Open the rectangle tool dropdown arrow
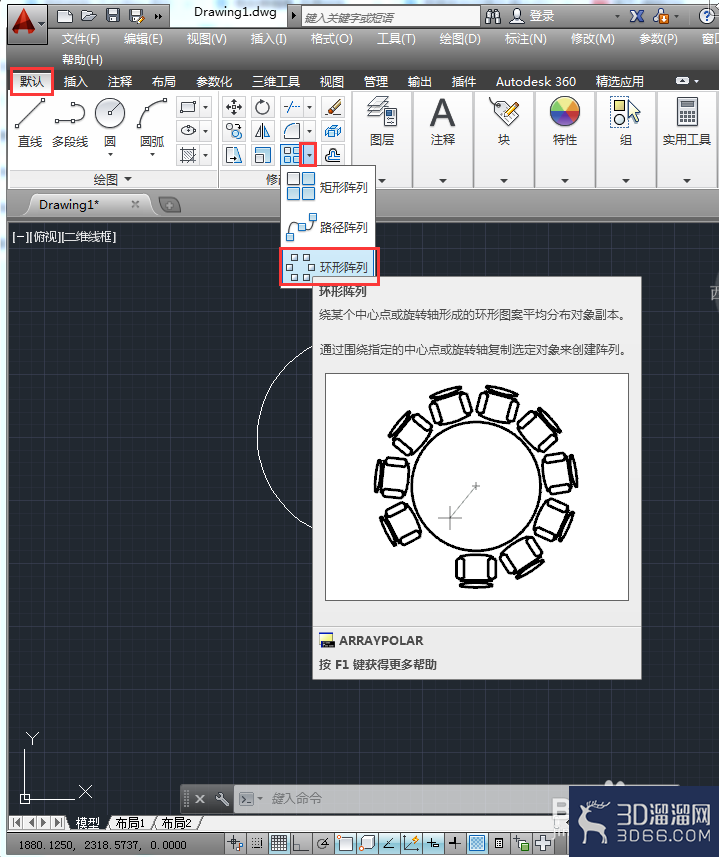This screenshot has height=857, width=719. [x=205, y=107]
